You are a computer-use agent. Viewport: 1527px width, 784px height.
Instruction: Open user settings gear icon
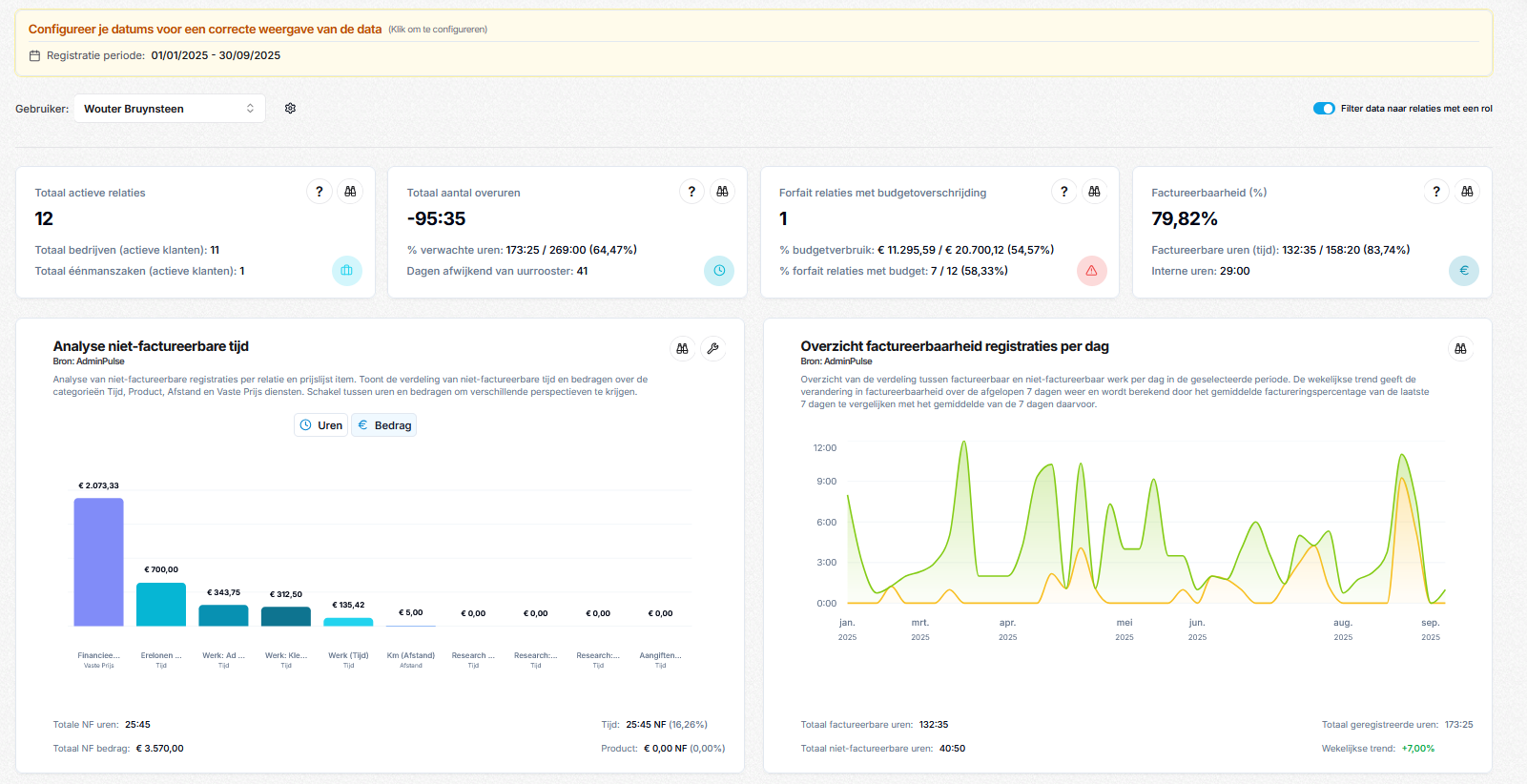(x=290, y=109)
